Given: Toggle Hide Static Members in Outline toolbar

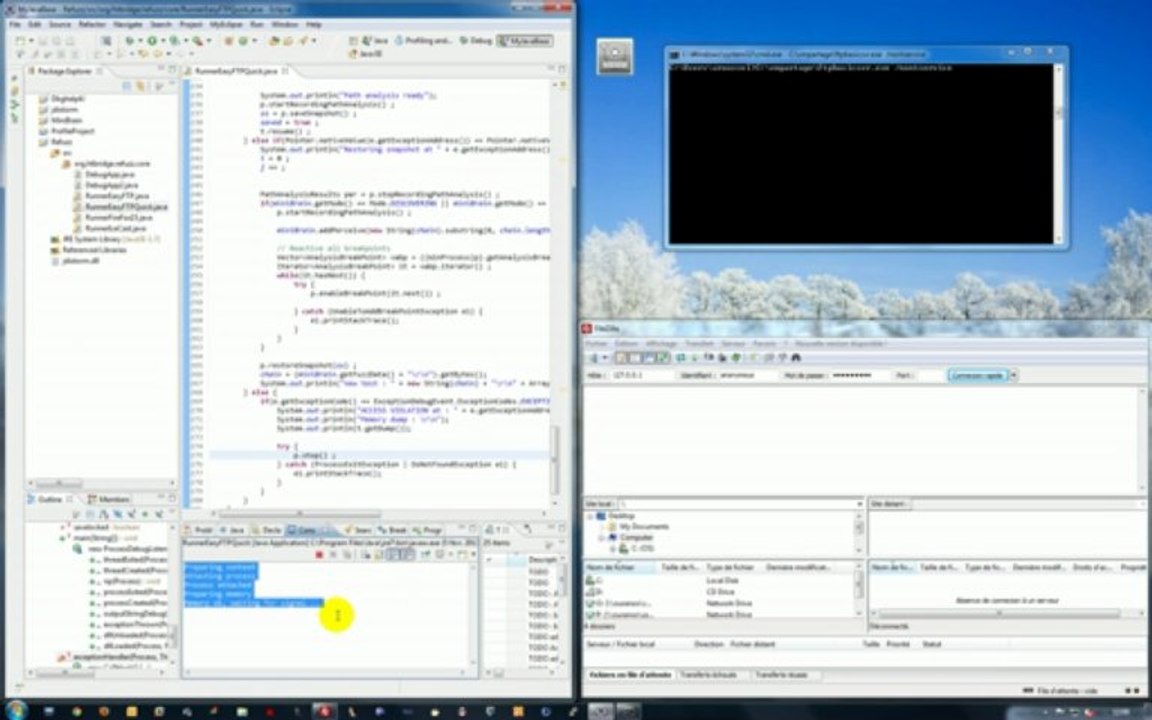Looking at the screenshot, I should pyautogui.click(x=130, y=514).
